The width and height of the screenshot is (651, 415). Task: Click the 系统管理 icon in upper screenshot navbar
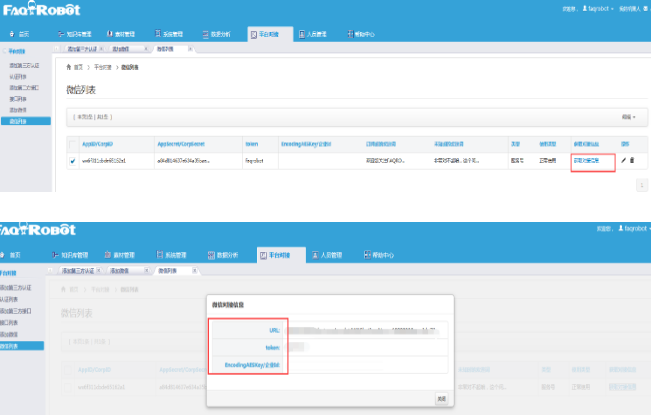pos(158,34)
